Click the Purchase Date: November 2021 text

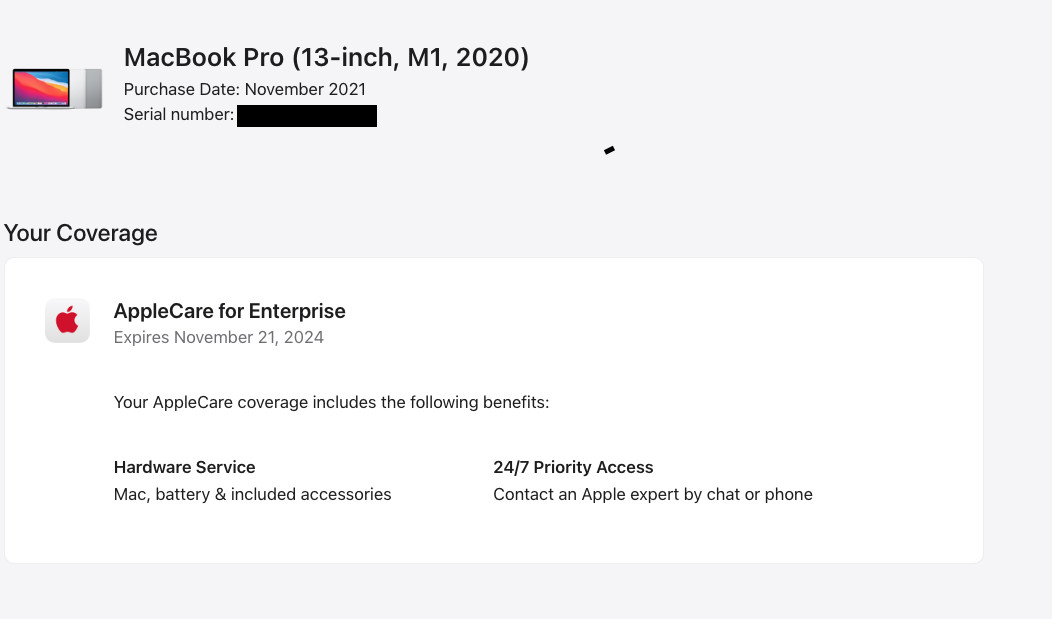[245, 89]
